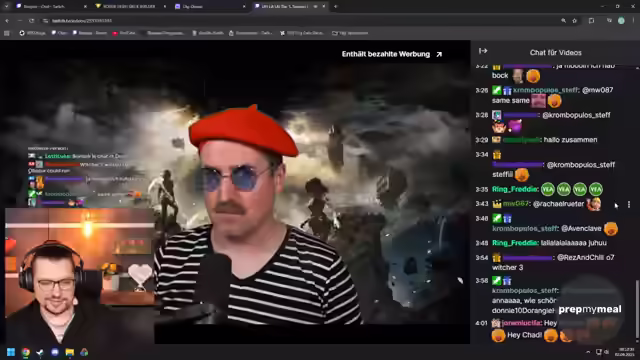This screenshot has width=640, height=360.
Task: Open the browser extensions icon
Action: pyautogui.click(x=591, y=20)
